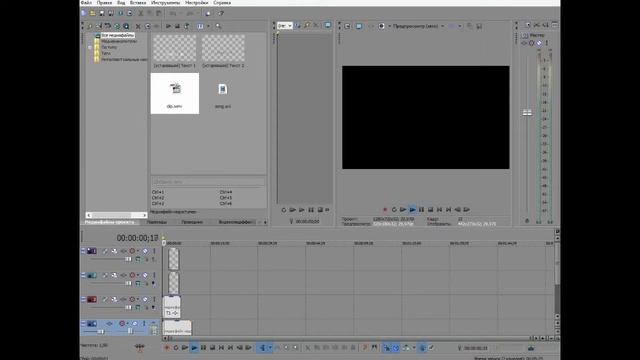Open the media Views dropdown arrow
This screenshot has width=640, height=360.
pyautogui.click(x=208, y=26)
